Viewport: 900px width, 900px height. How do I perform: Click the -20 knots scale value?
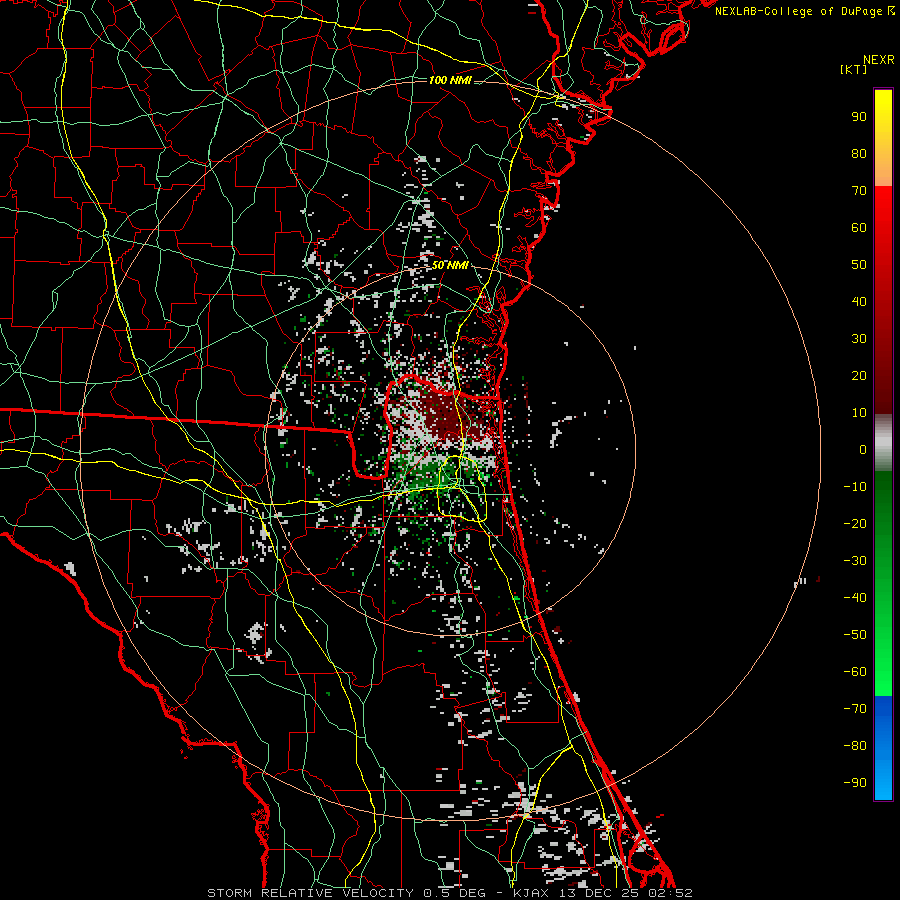pyautogui.click(x=855, y=523)
